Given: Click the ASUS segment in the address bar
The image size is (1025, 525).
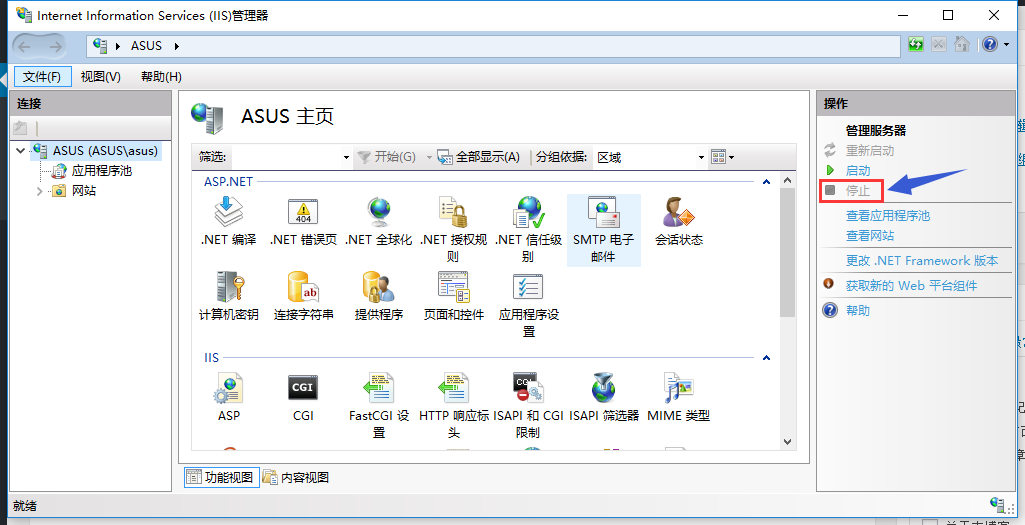Looking at the screenshot, I should click(146, 46).
